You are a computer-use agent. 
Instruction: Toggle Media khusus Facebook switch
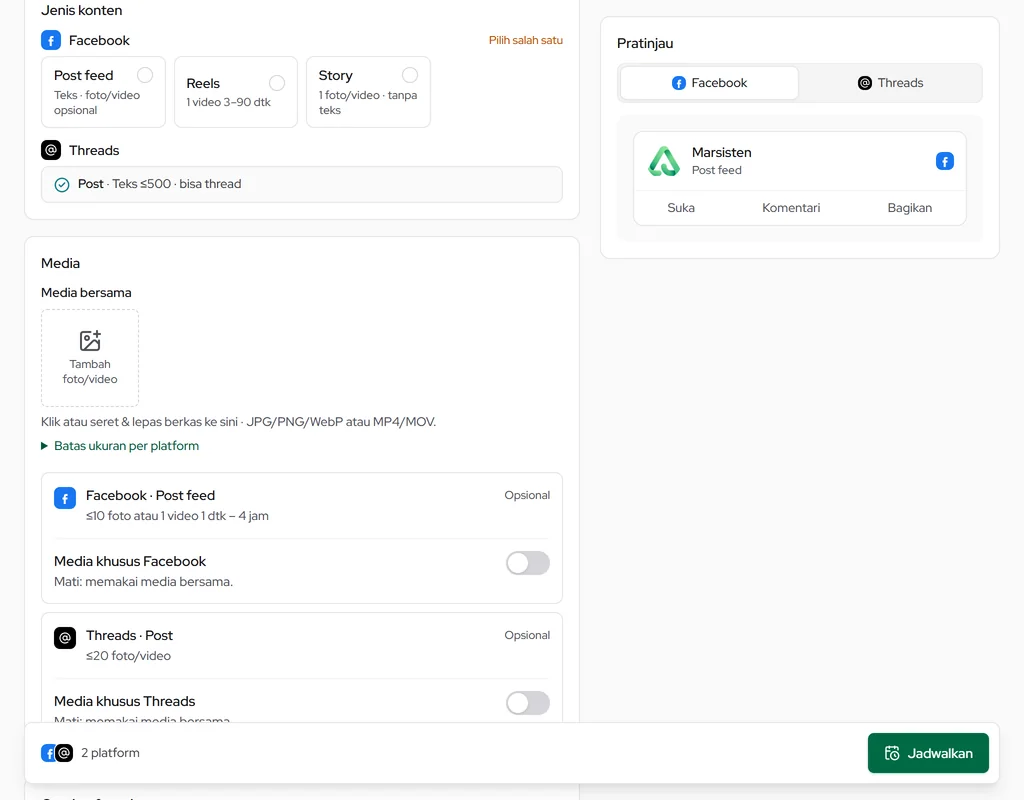pos(528,563)
